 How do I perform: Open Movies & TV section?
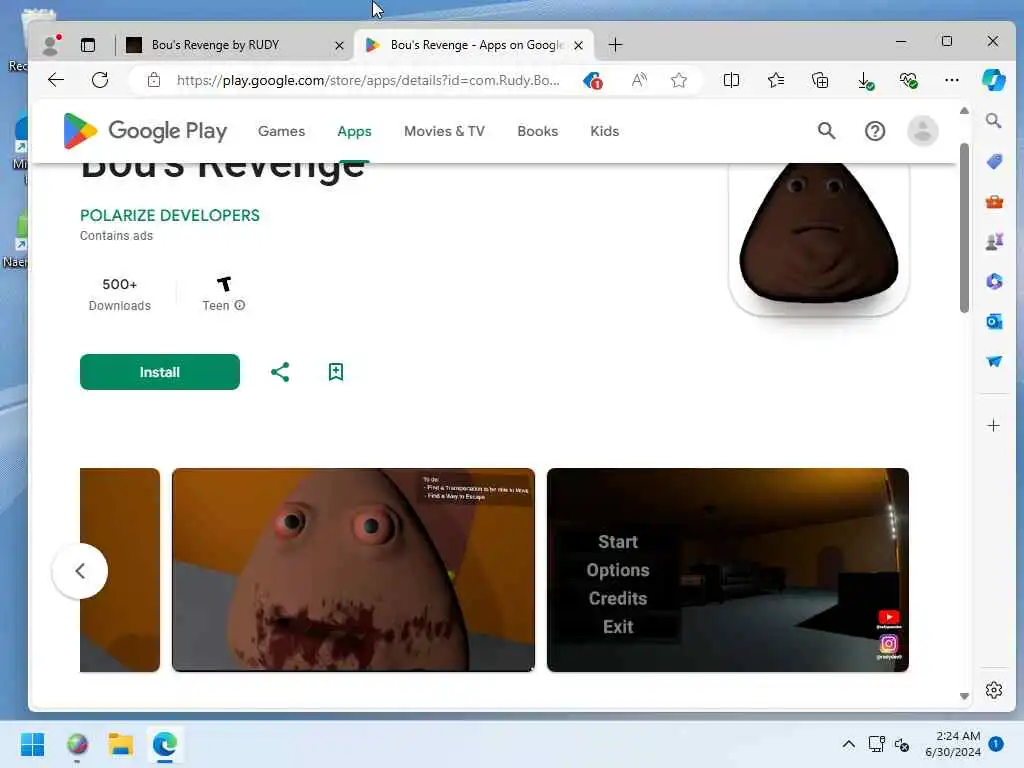click(444, 131)
